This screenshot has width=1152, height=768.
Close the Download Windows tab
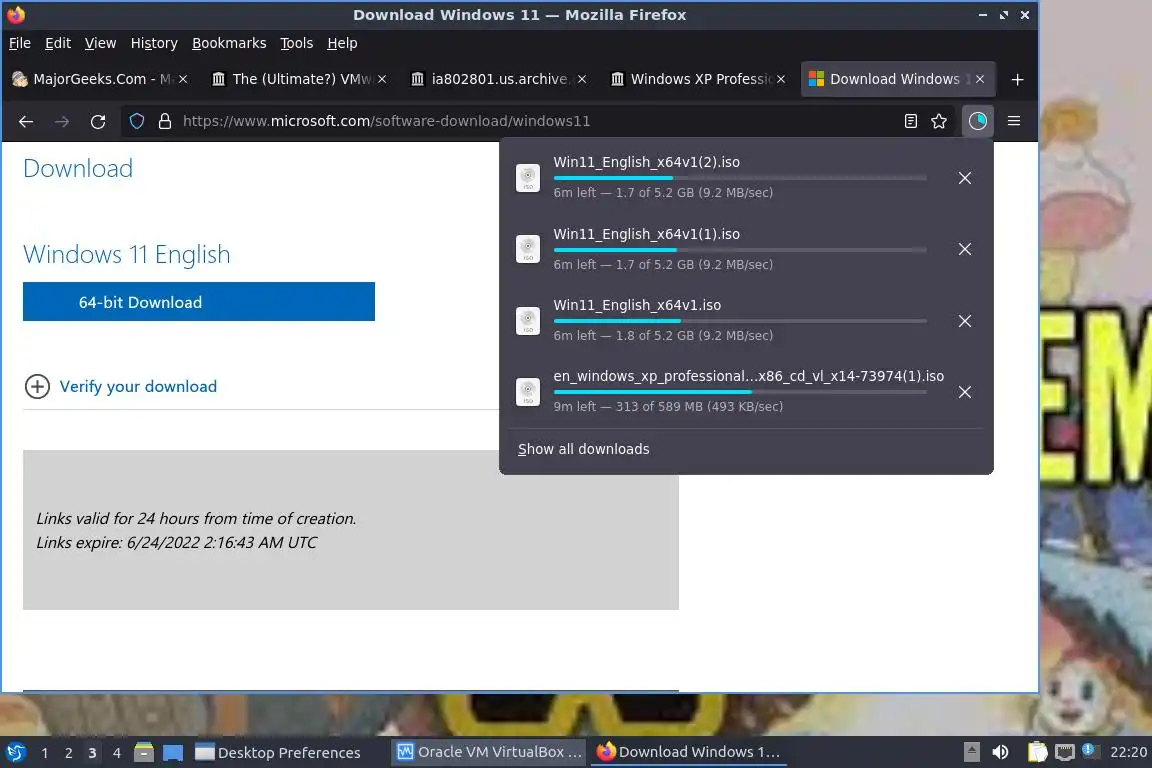(x=980, y=79)
